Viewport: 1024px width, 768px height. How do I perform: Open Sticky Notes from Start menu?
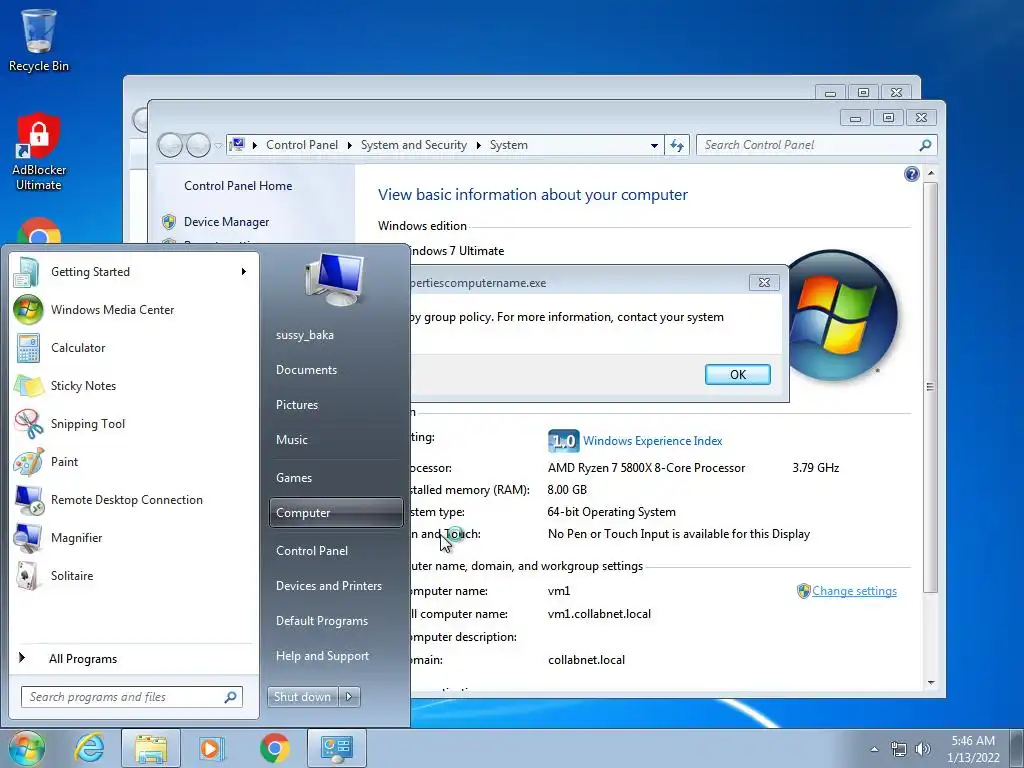click(83, 385)
